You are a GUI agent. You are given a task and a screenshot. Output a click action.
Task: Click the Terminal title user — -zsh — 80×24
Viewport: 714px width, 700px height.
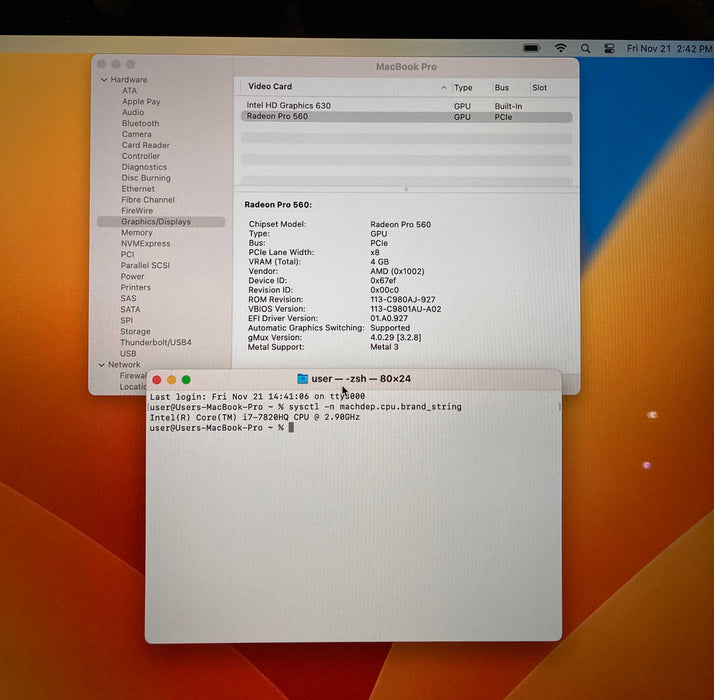[x=361, y=378]
